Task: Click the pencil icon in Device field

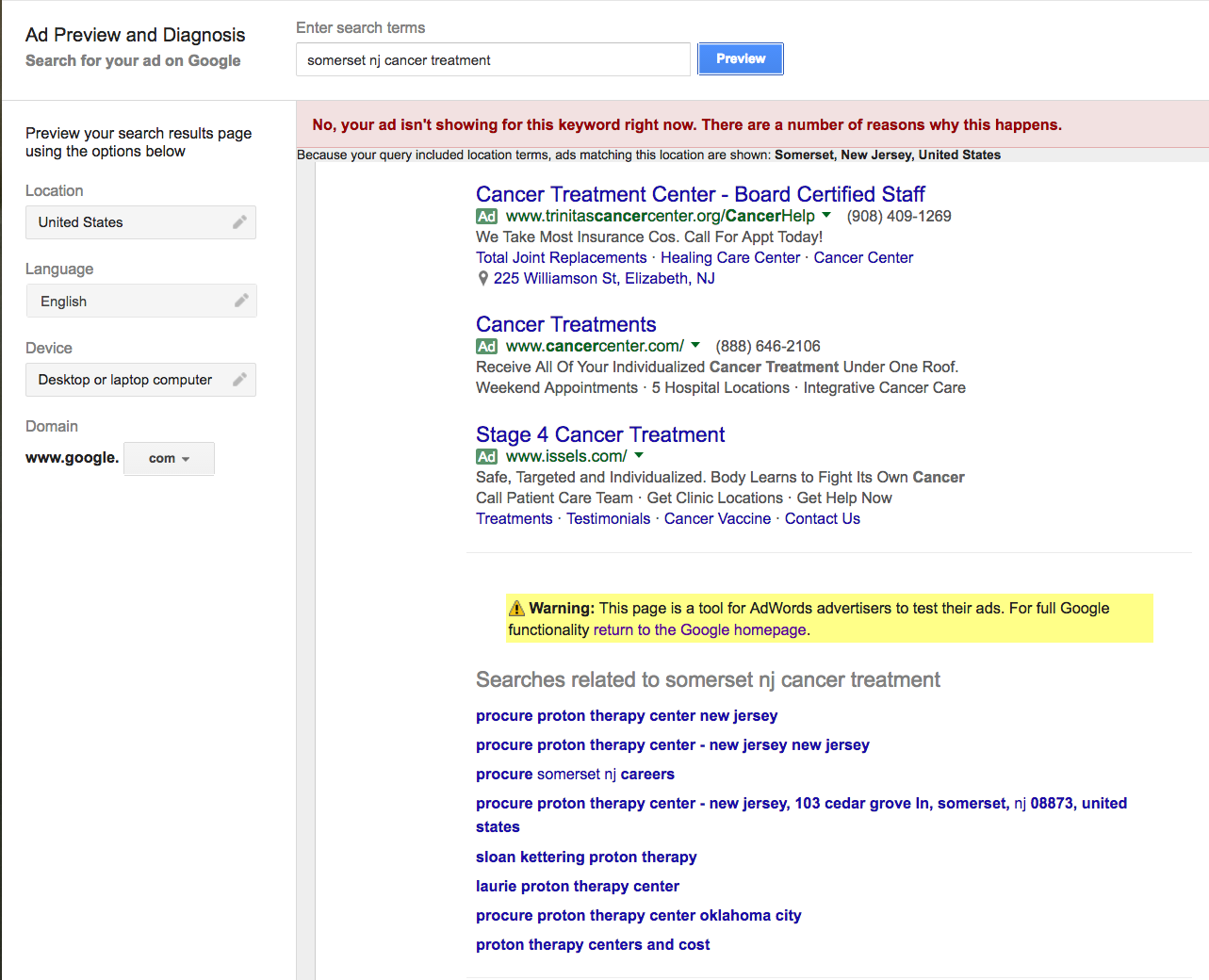Action: (239, 380)
